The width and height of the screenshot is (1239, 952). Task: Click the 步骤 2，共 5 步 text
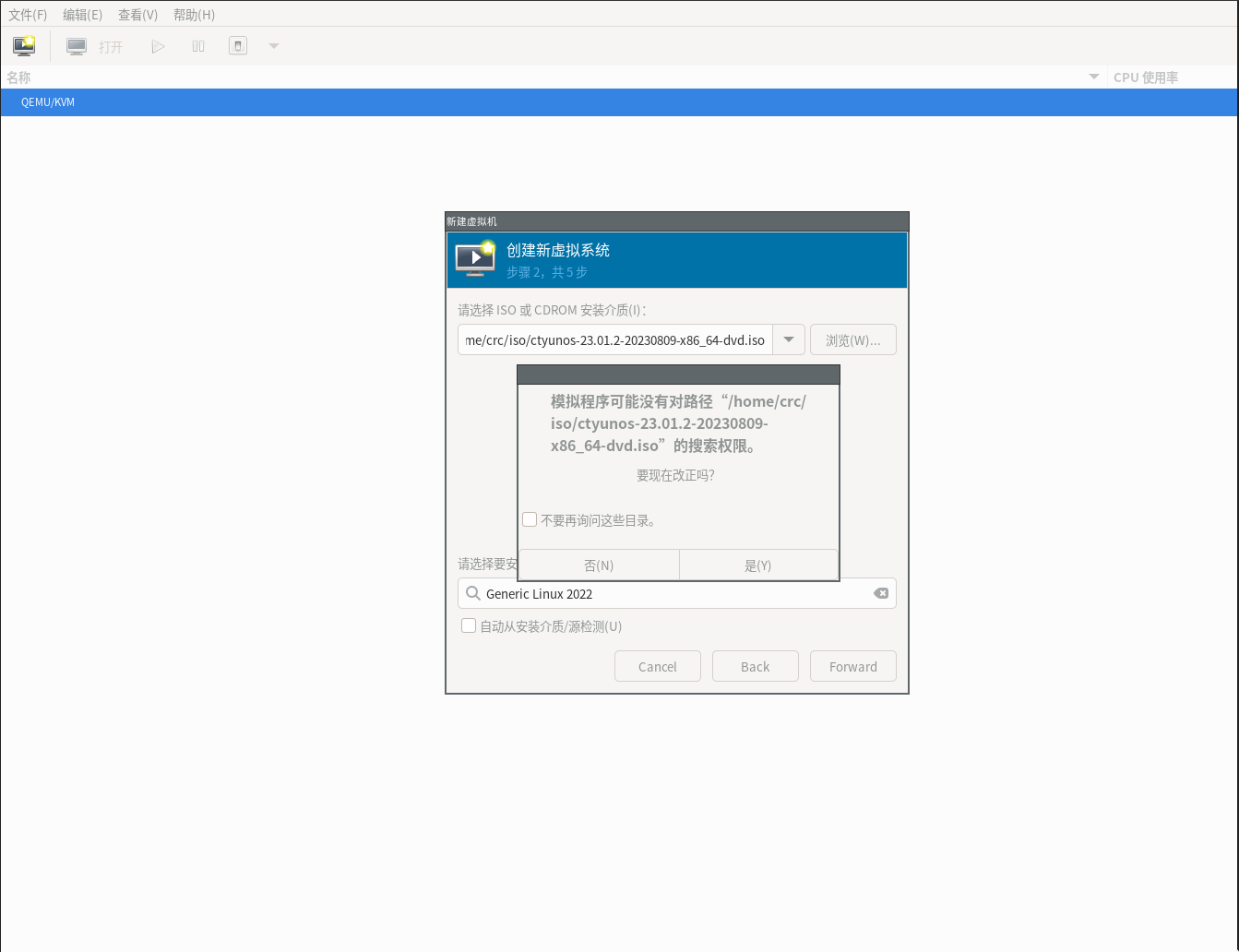coord(547,272)
